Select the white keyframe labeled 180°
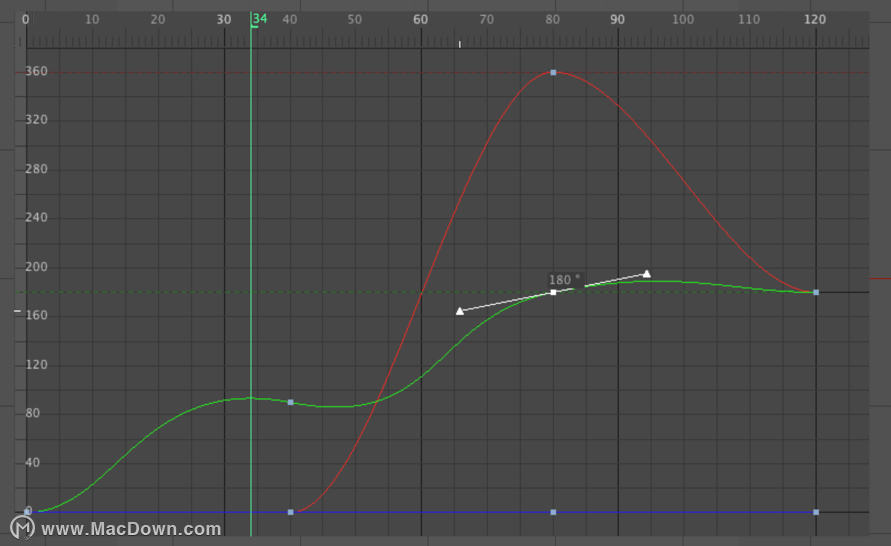891x546 pixels. (x=553, y=293)
